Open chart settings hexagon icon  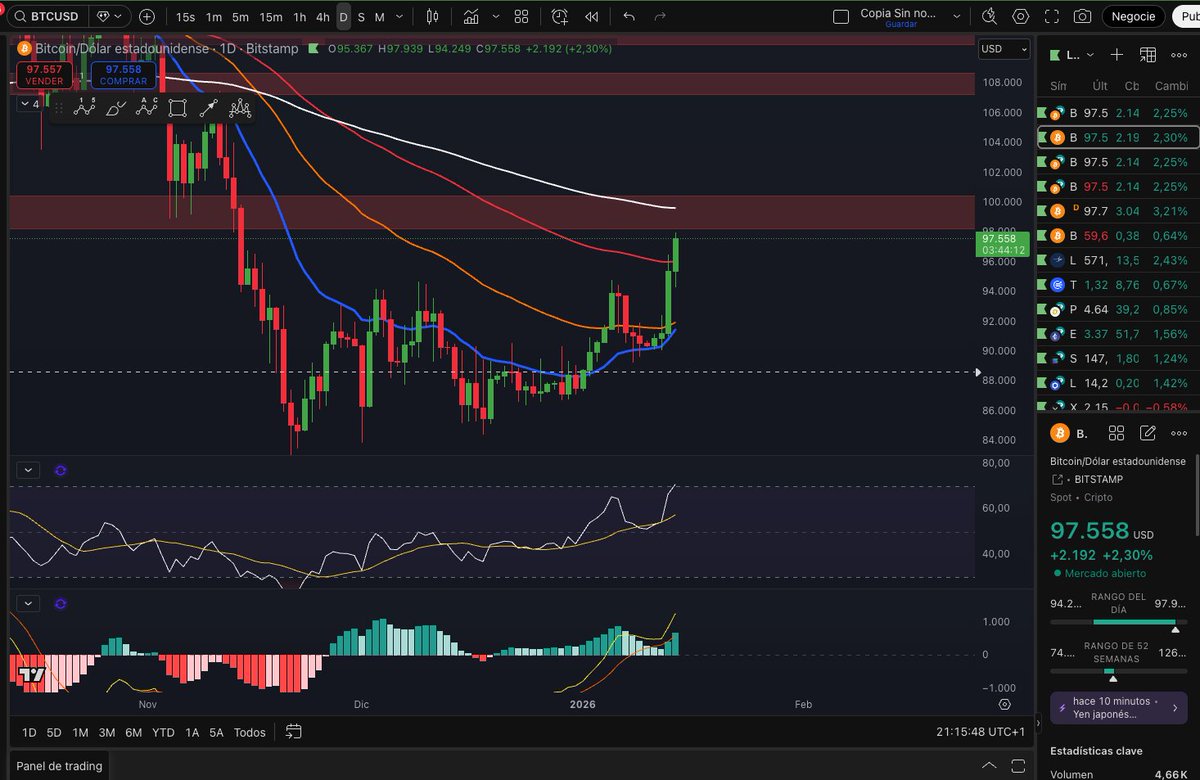click(x=1020, y=16)
